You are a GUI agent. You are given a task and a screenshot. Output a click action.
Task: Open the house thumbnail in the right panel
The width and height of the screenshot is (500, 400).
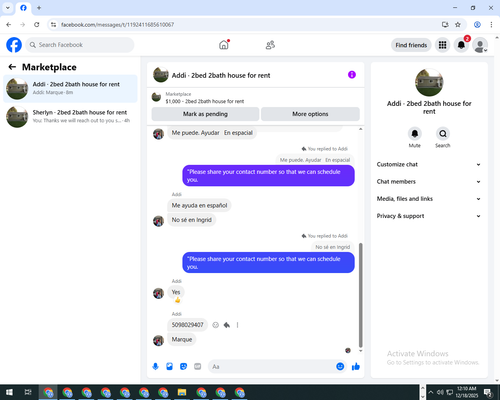429,82
